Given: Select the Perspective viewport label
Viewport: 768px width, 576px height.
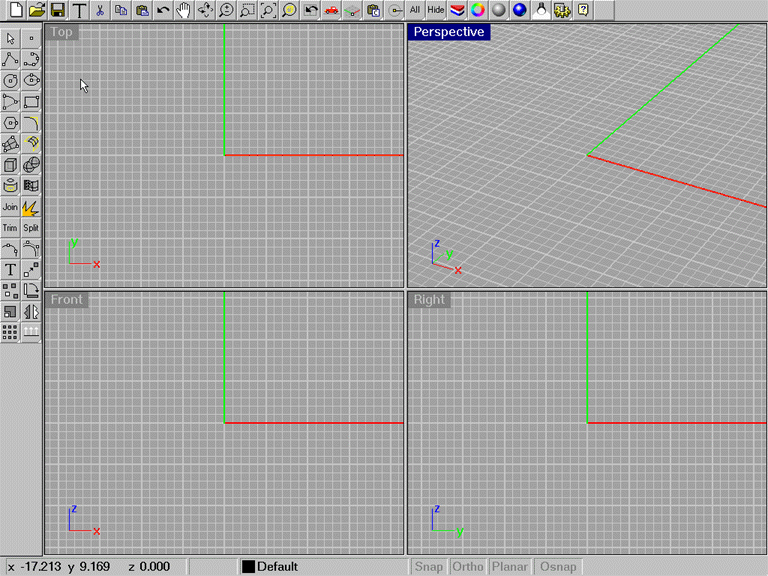Looking at the screenshot, I should 449,32.
